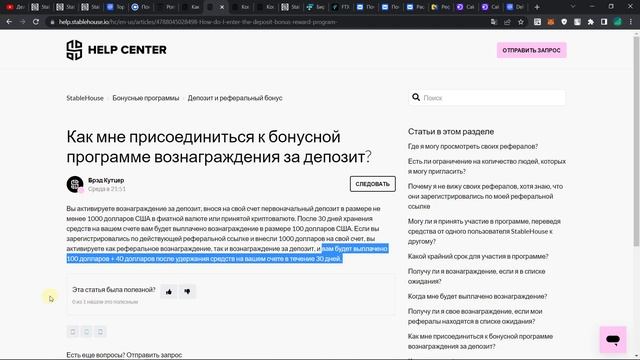Open the puzzle-piece Extensions menu
Screen dimensions: 640x360
coord(591,22)
